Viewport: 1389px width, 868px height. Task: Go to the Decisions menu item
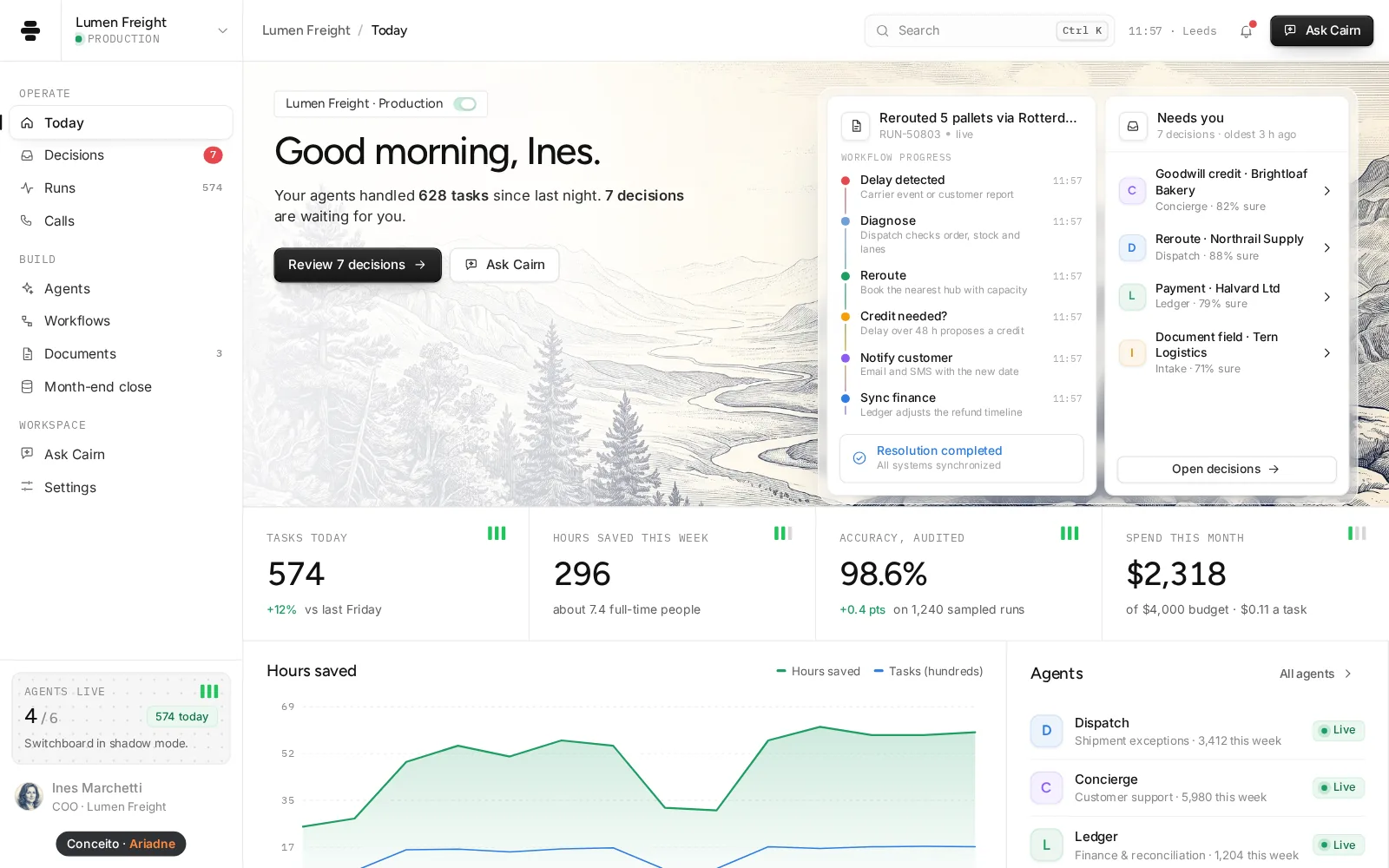tap(121, 155)
